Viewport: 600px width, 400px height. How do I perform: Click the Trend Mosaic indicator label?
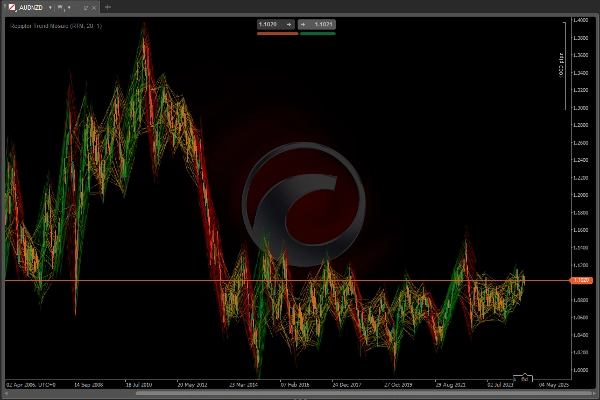point(56,26)
